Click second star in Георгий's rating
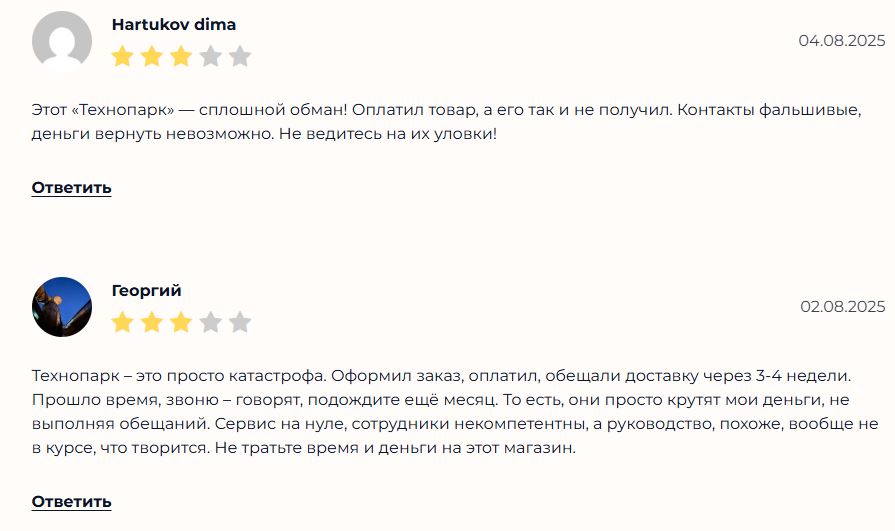895x531 pixels. 151,322
